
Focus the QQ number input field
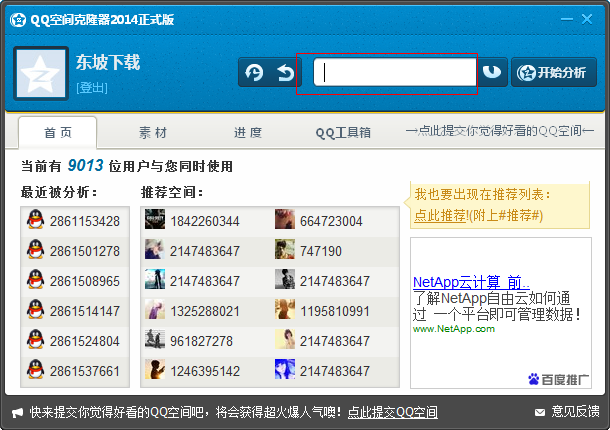[x=394, y=72]
